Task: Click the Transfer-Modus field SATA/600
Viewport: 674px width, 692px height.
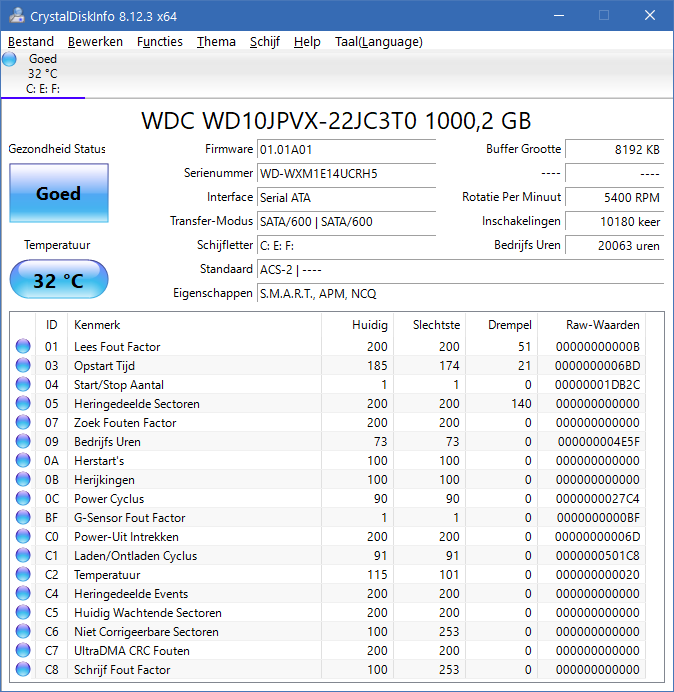Action: 346,222
